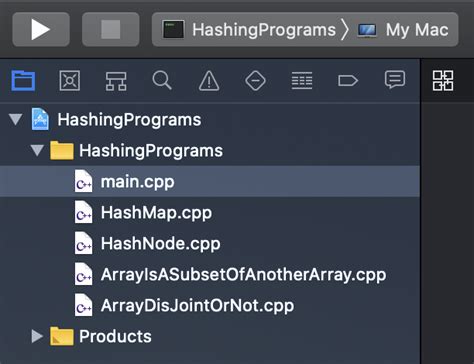Viewport: 474px width, 364px height.
Task: Open the Report navigator speech bubble
Action: 395,80
